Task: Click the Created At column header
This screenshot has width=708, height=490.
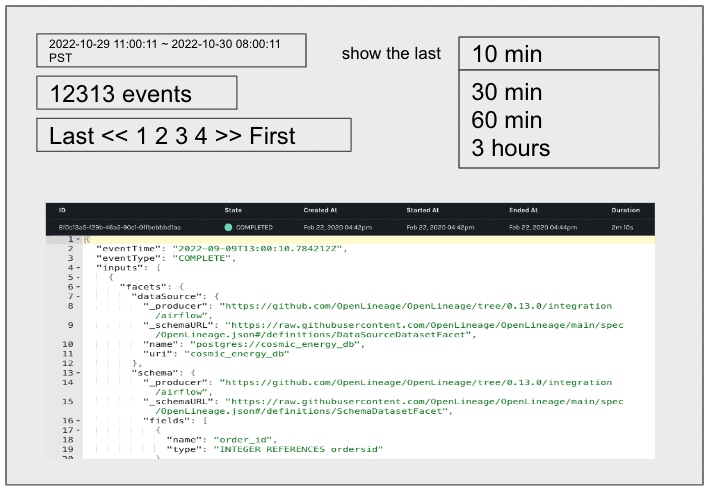Action: click(320, 210)
